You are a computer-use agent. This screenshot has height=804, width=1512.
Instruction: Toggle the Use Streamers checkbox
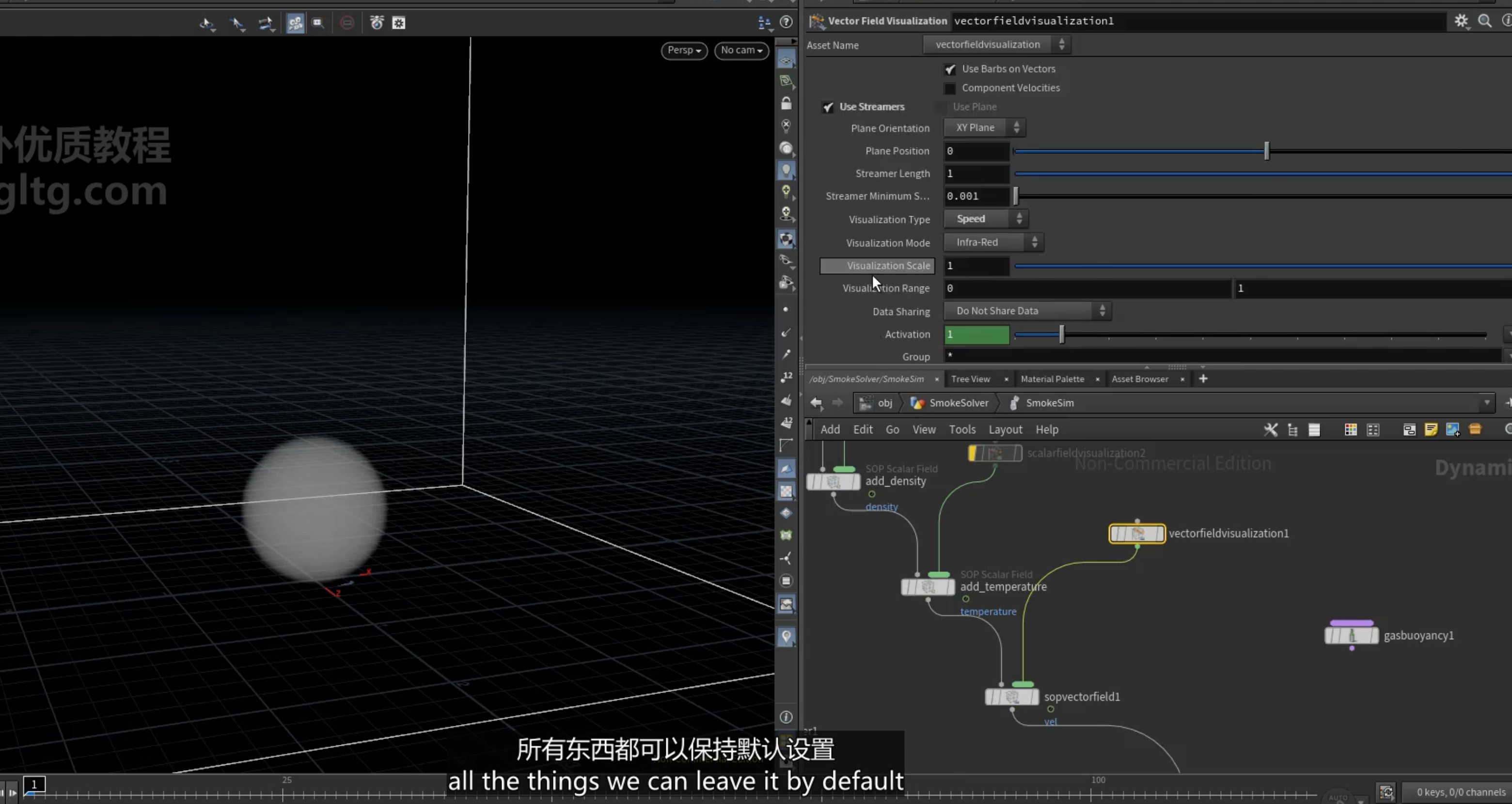(828, 108)
